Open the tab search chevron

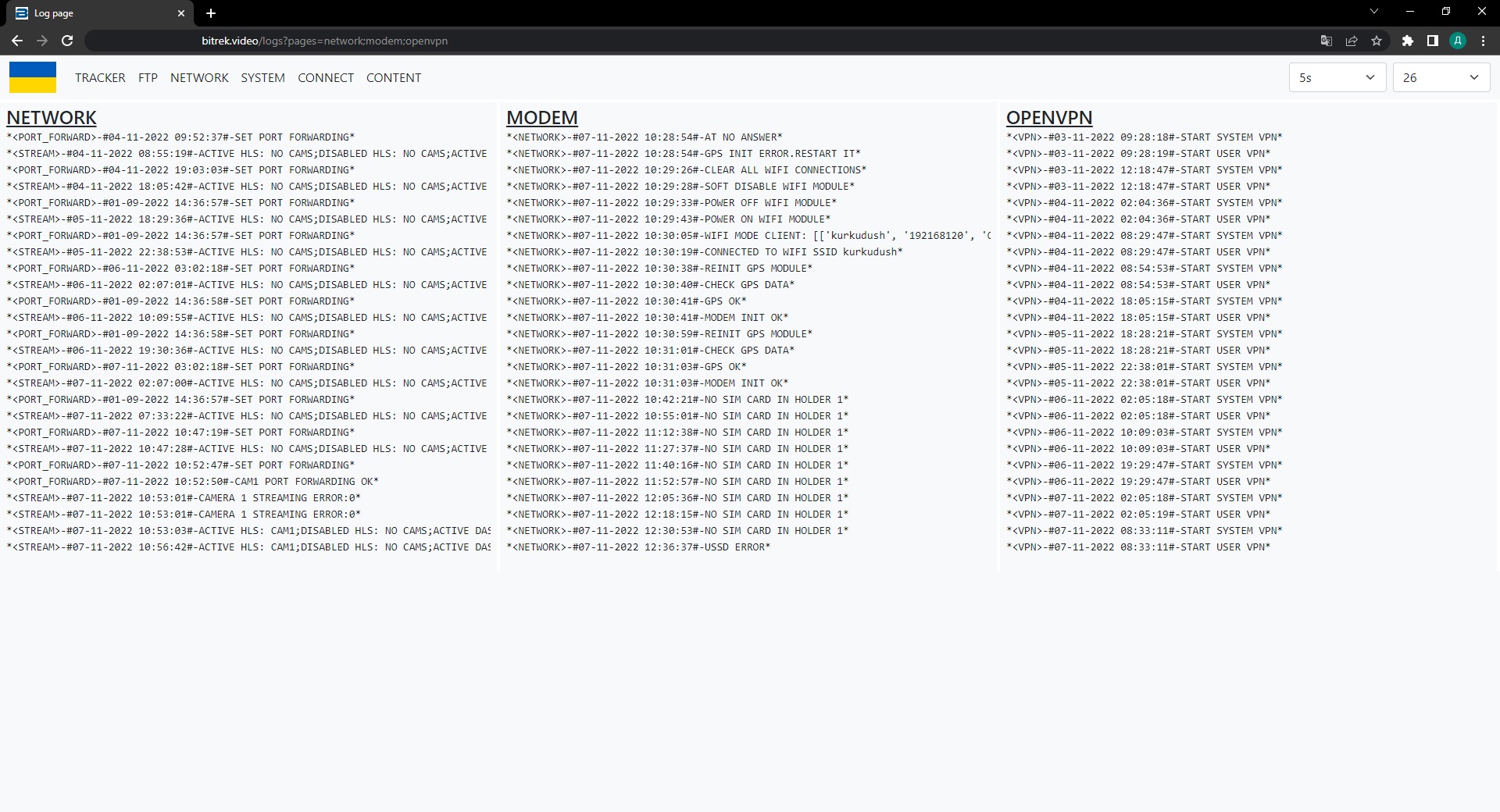point(1374,12)
